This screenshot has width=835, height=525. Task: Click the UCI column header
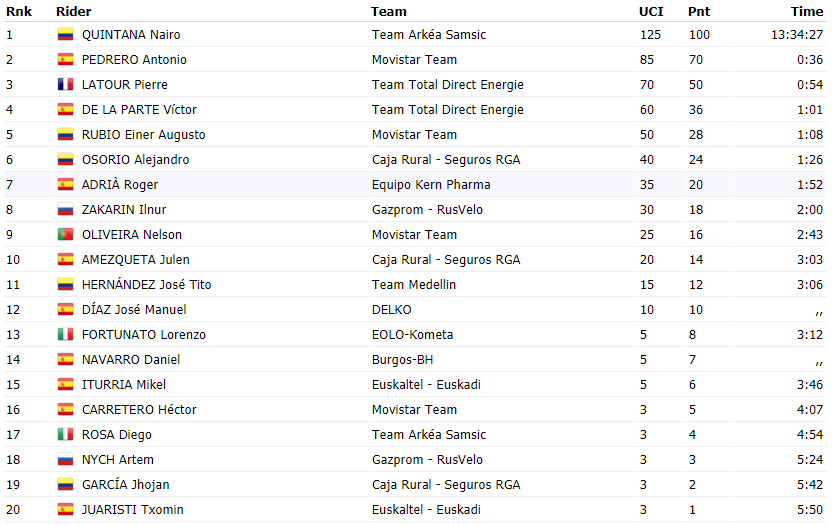click(x=651, y=12)
